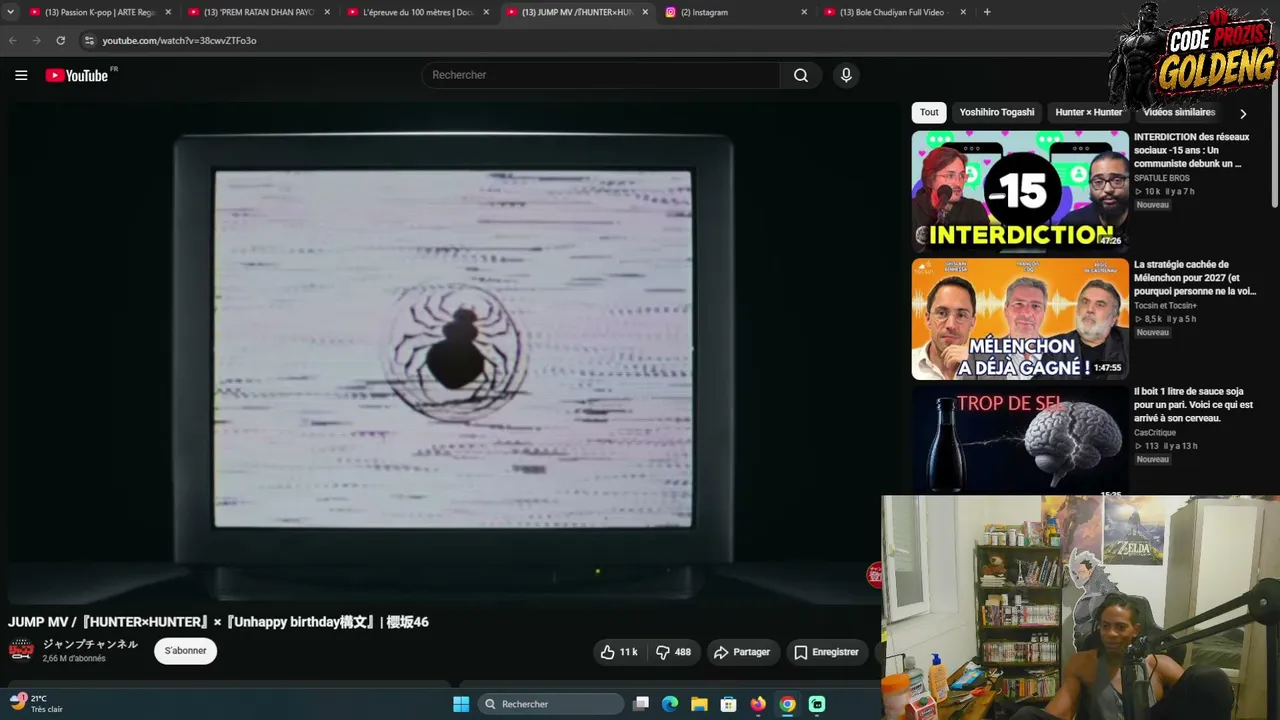Screen dimensions: 1280x720
Task: Open File Explorer from the taskbar
Action: 699,704
